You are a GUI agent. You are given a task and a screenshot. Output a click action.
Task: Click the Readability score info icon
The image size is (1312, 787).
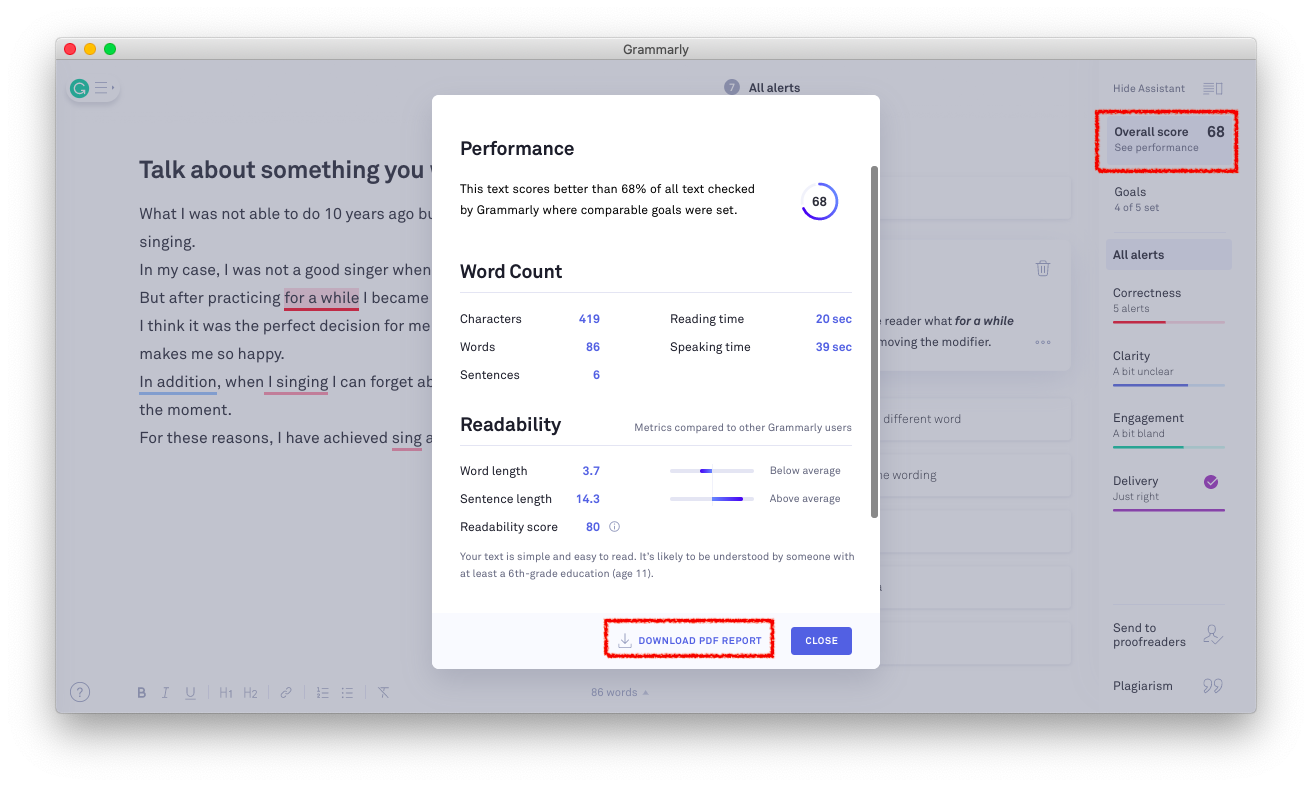click(615, 527)
